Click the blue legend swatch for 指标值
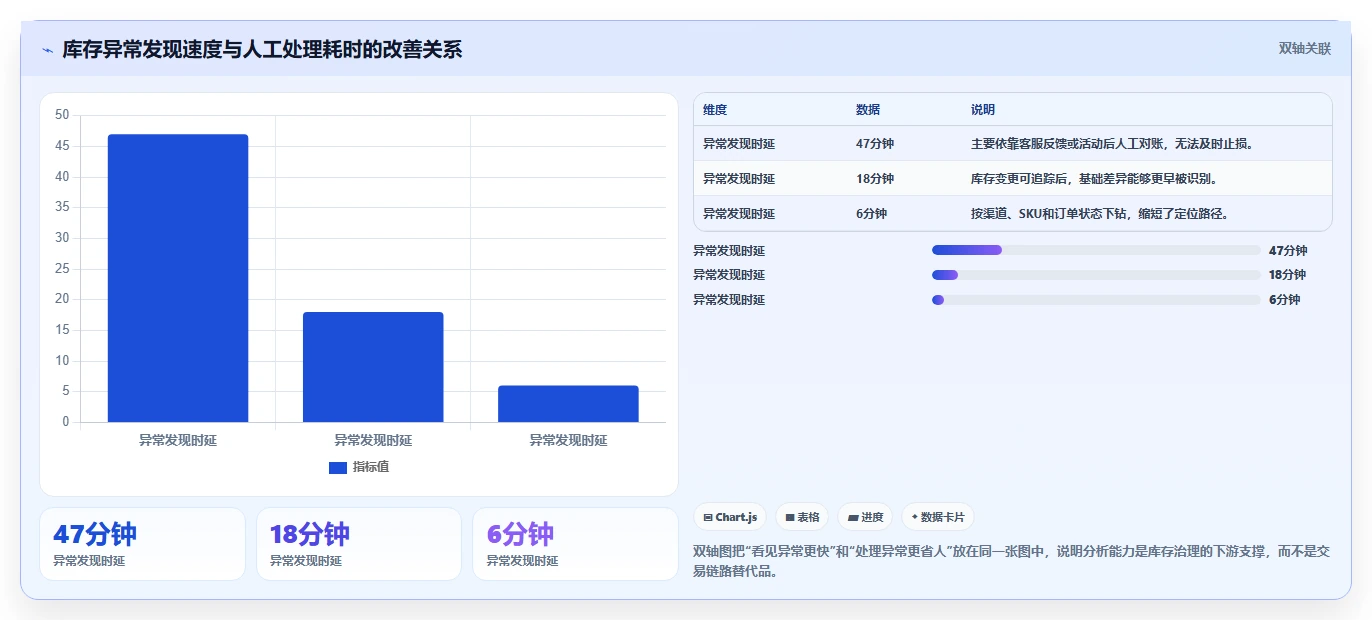This screenshot has height=620, width=1372. pyautogui.click(x=338, y=467)
